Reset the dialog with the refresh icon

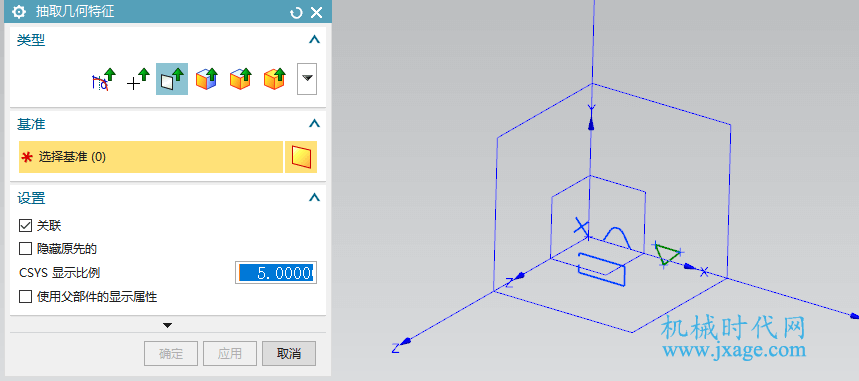[x=296, y=12]
